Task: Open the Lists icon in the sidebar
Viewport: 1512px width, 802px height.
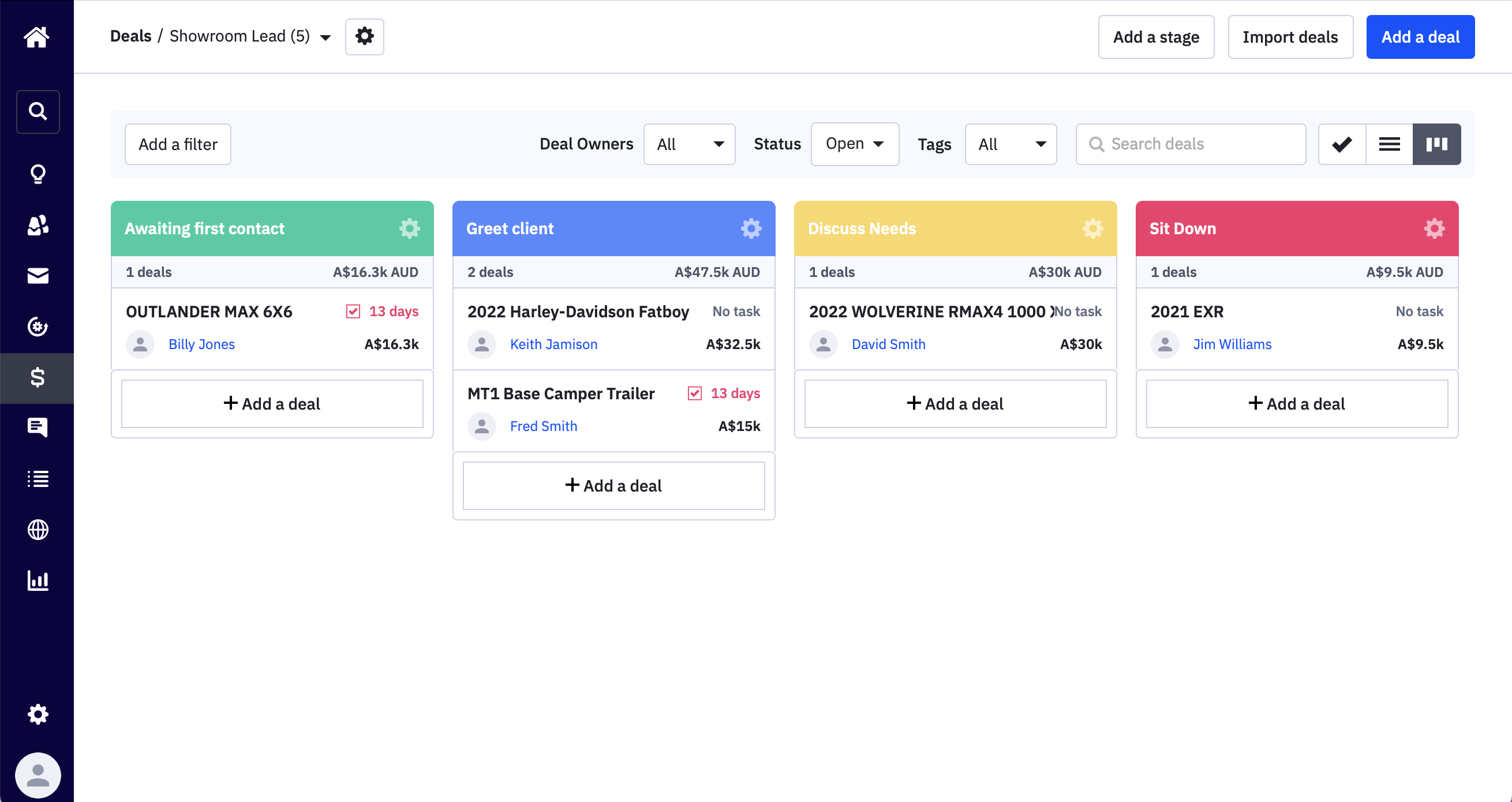Action: 38,479
